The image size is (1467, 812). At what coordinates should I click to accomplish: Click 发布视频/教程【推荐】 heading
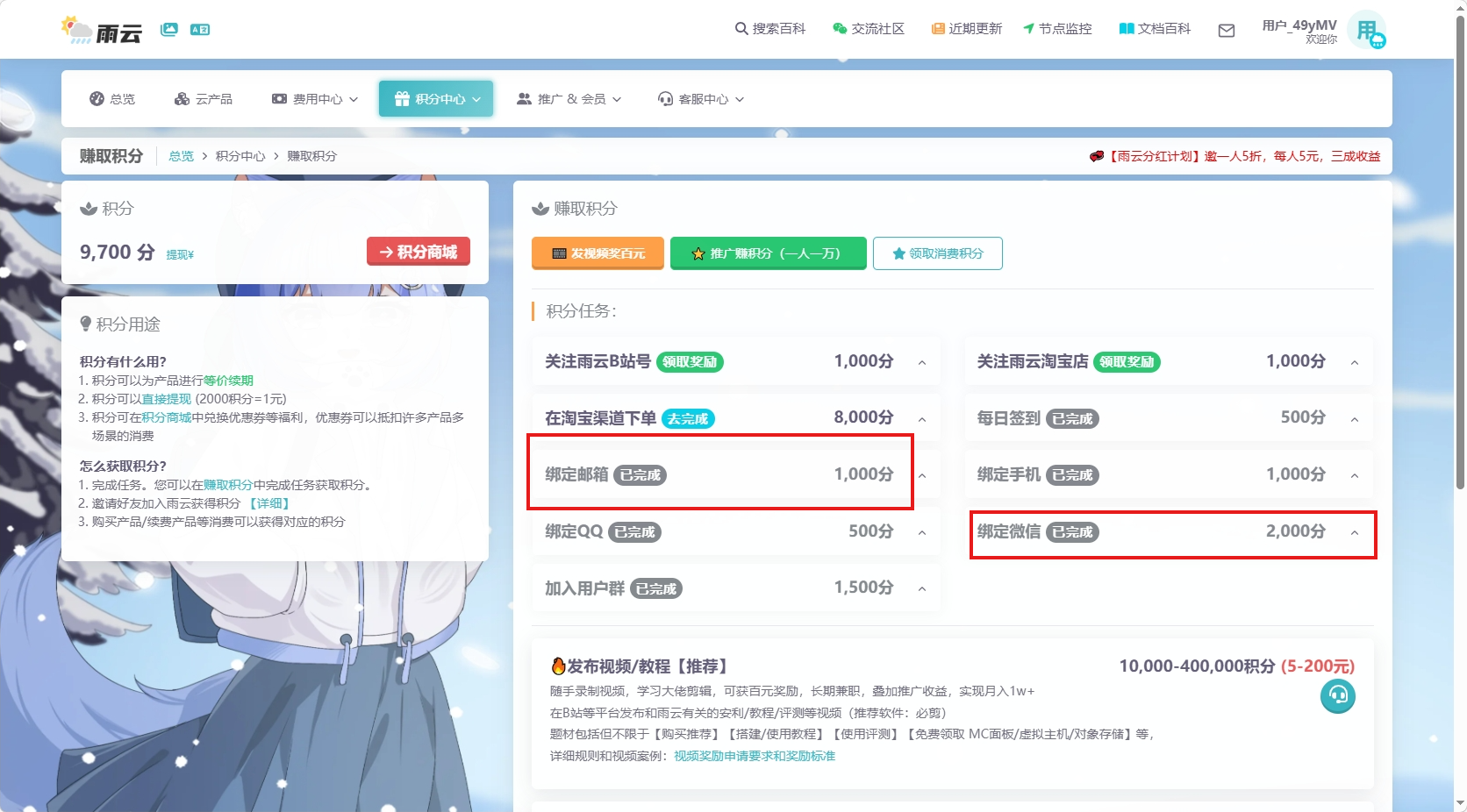(640, 666)
